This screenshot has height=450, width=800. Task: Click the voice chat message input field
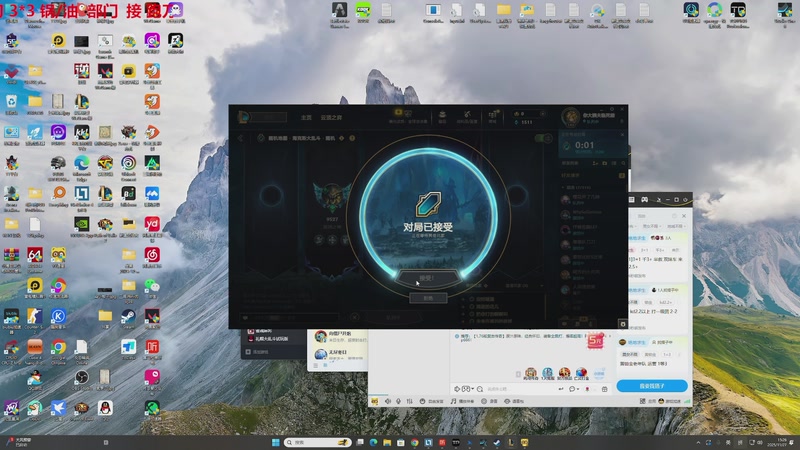click(x=520, y=389)
